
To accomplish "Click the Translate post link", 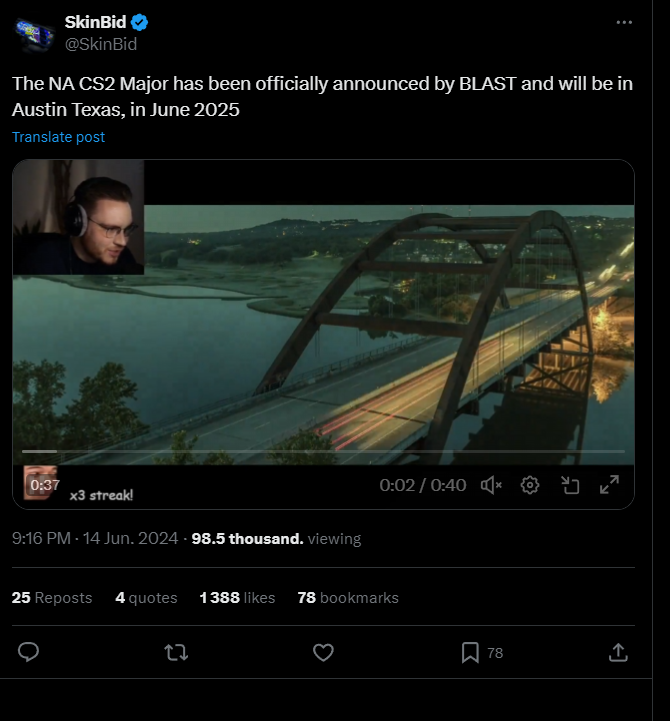I will (x=58, y=137).
